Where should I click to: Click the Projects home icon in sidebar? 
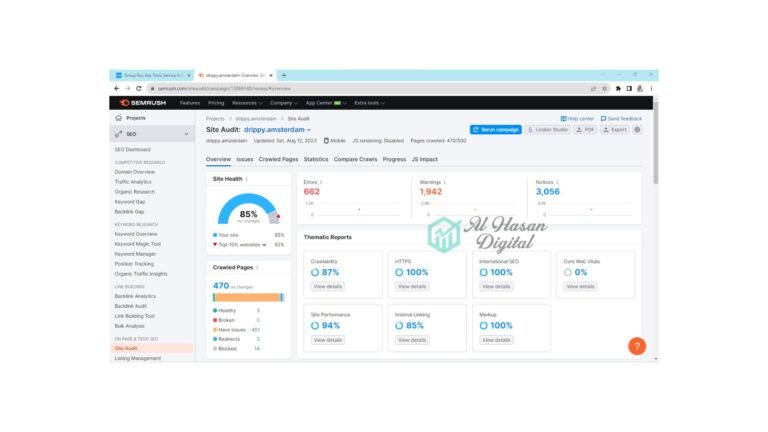[119, 118]
